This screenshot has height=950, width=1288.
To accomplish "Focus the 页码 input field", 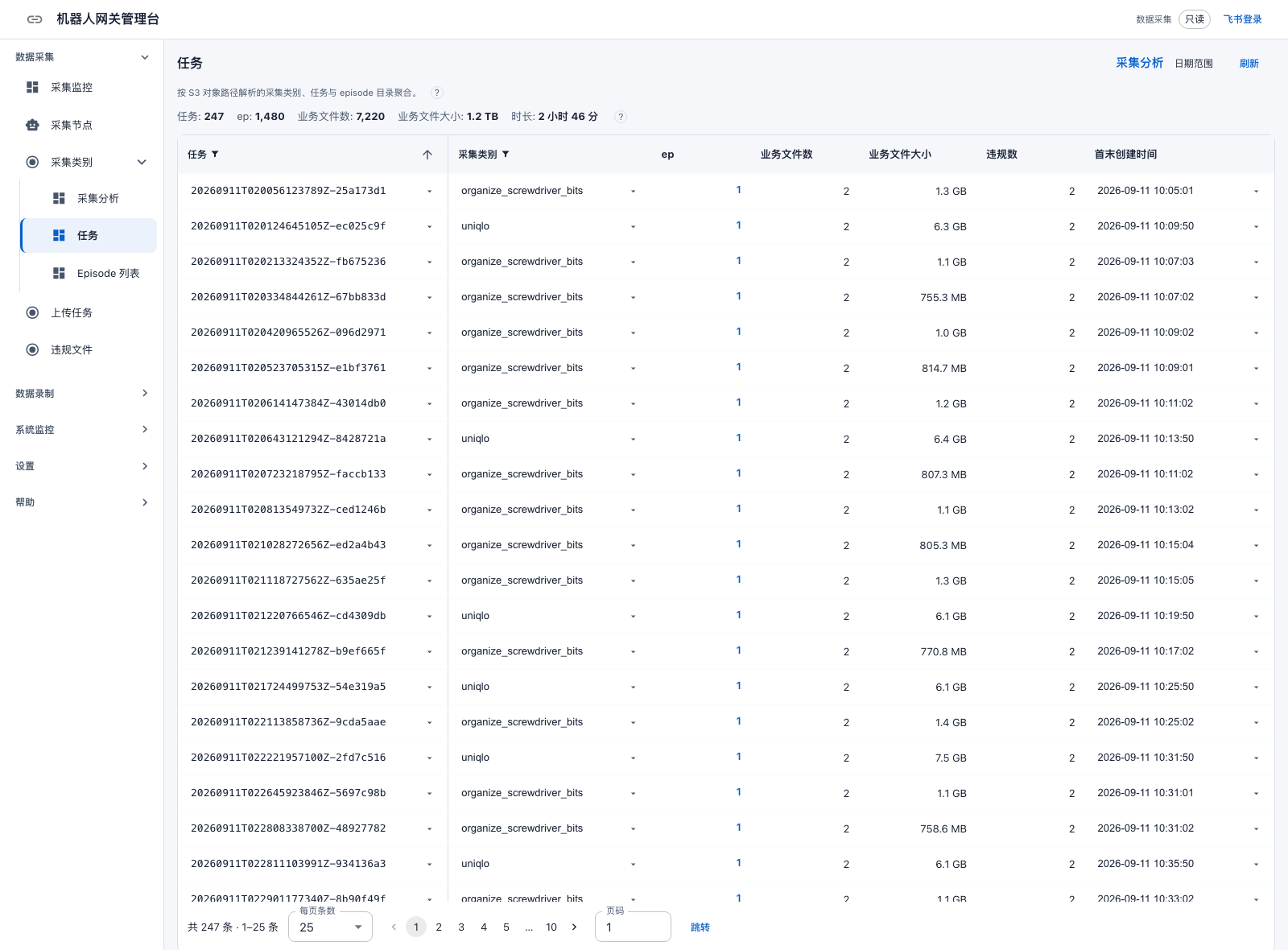I will (x=633, y=927).
